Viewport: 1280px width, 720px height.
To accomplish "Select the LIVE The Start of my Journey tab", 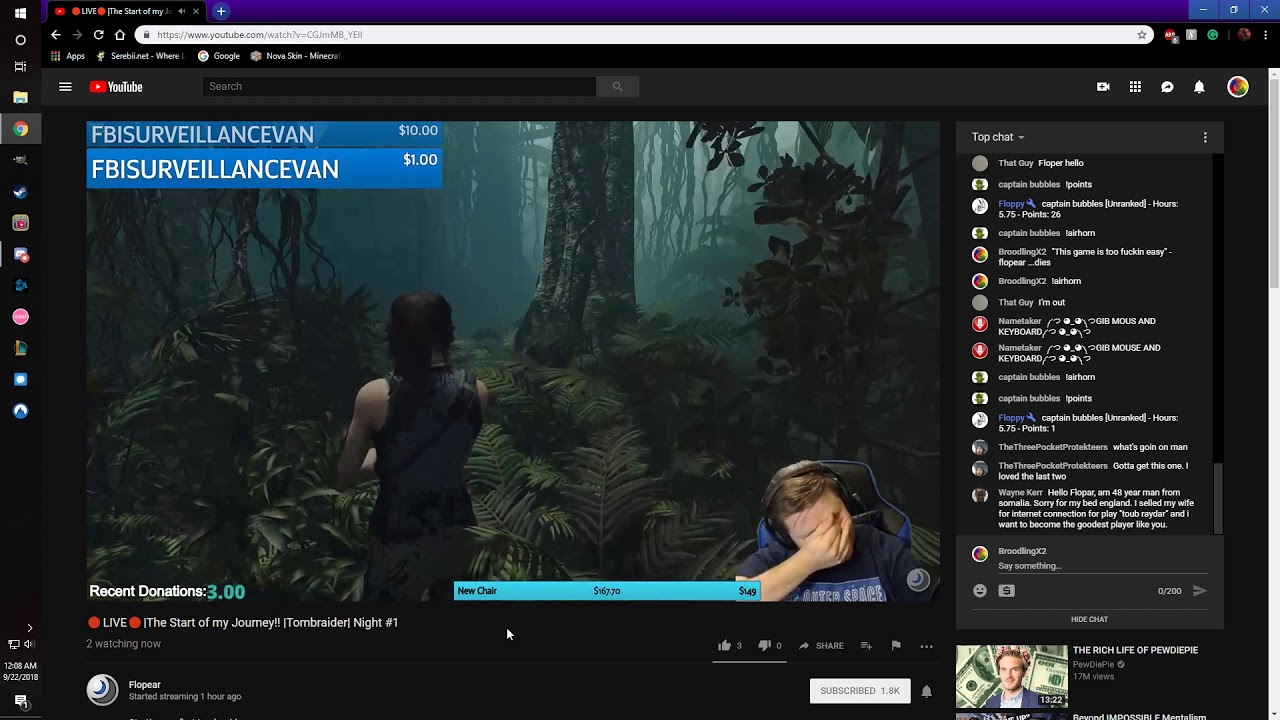I will coord(125,11).
